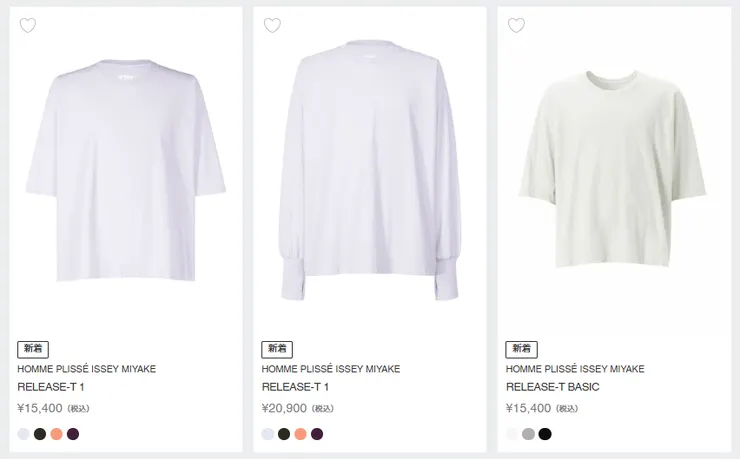Select light lavender swatch on ¥15,400 RELEASE-T 1
Viewport: 740px width, 459px height.
click(24, 434)
